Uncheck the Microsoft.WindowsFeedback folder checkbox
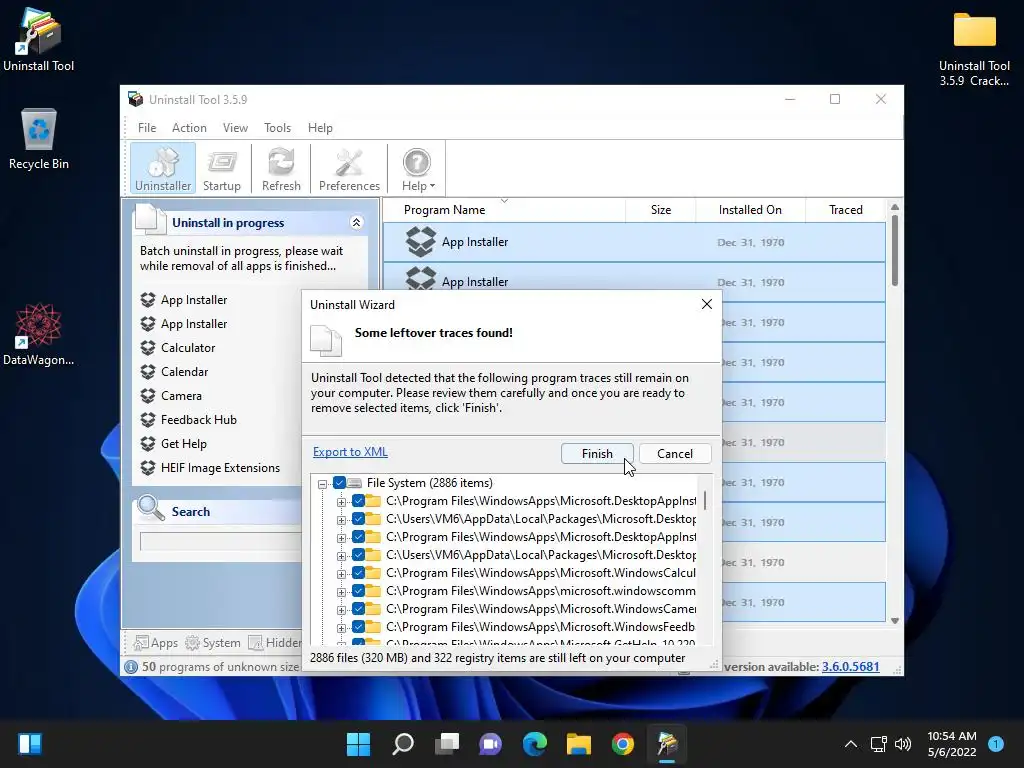 358,627
